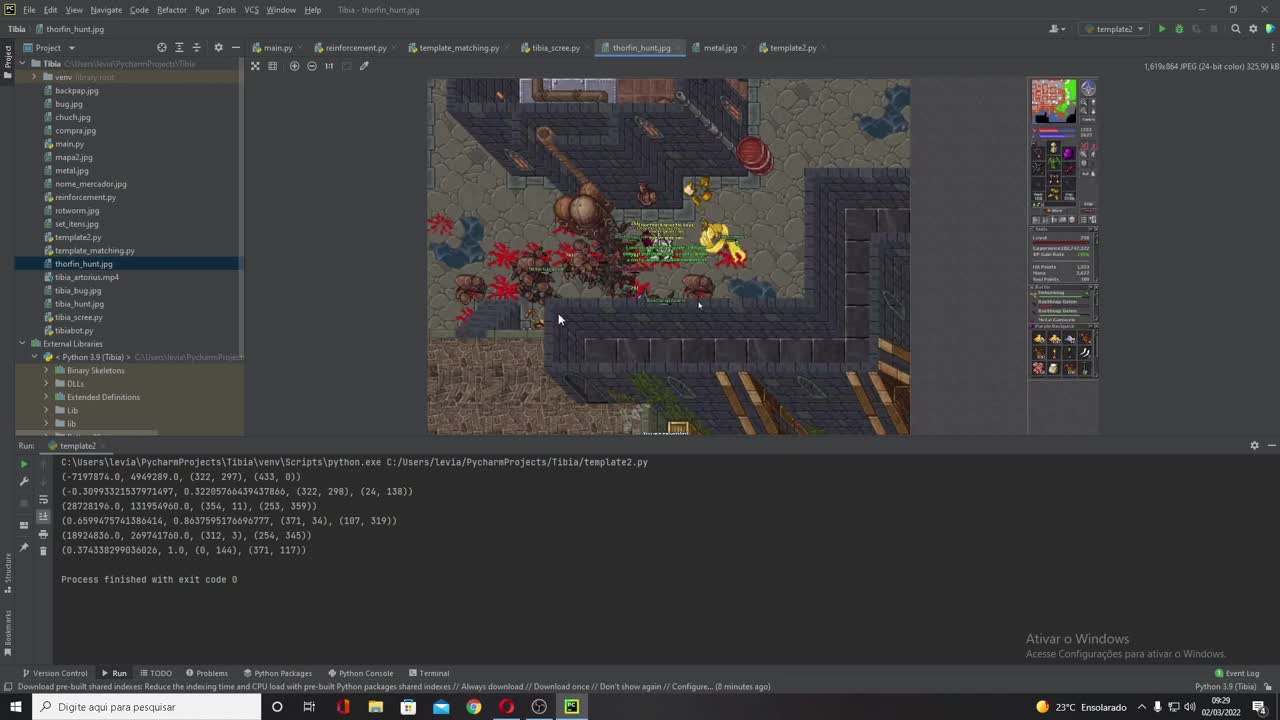Image resolution: width=1280 pixels, height=720 pixels.
Task: Collapse Python 3.9 (Tibia) interpreter node
Action: click(x=34, y=357)
